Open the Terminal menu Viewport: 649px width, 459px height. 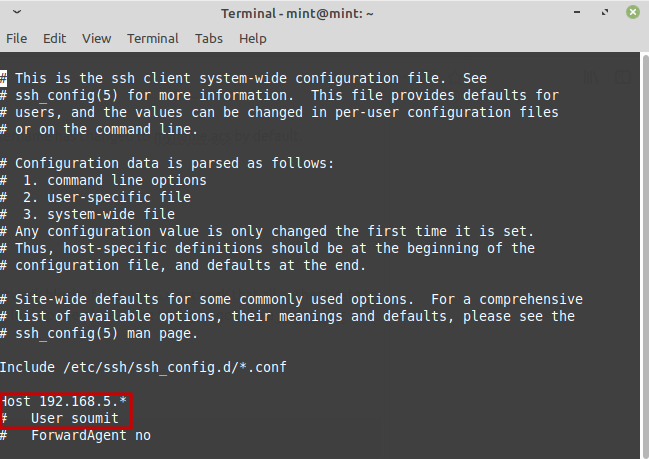click(152, 38)
